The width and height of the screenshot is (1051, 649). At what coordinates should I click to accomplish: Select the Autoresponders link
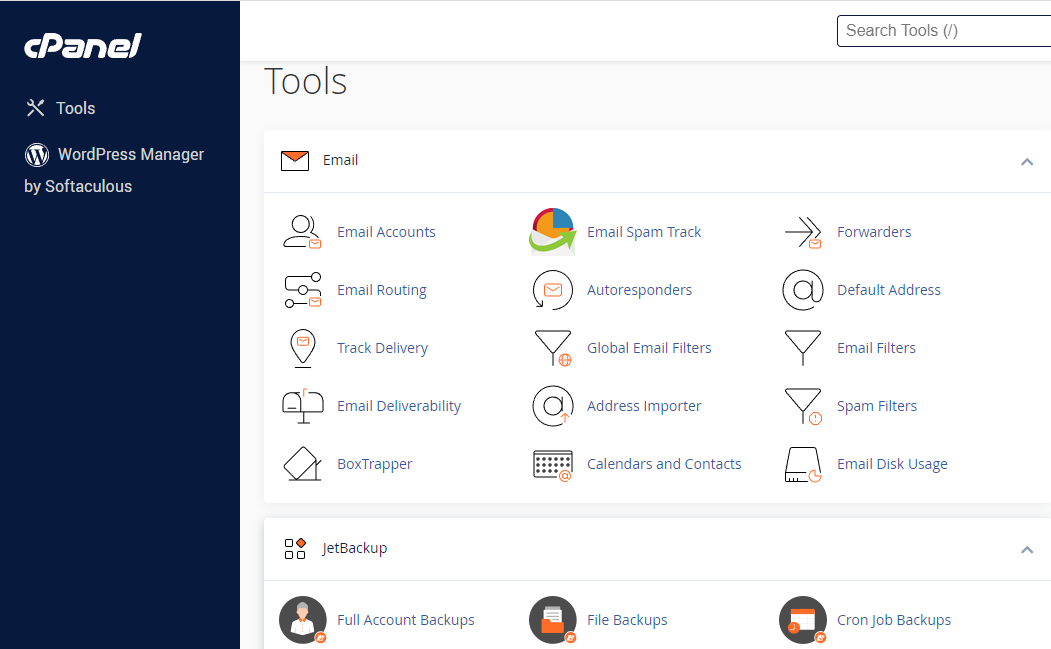coord(639,290)
